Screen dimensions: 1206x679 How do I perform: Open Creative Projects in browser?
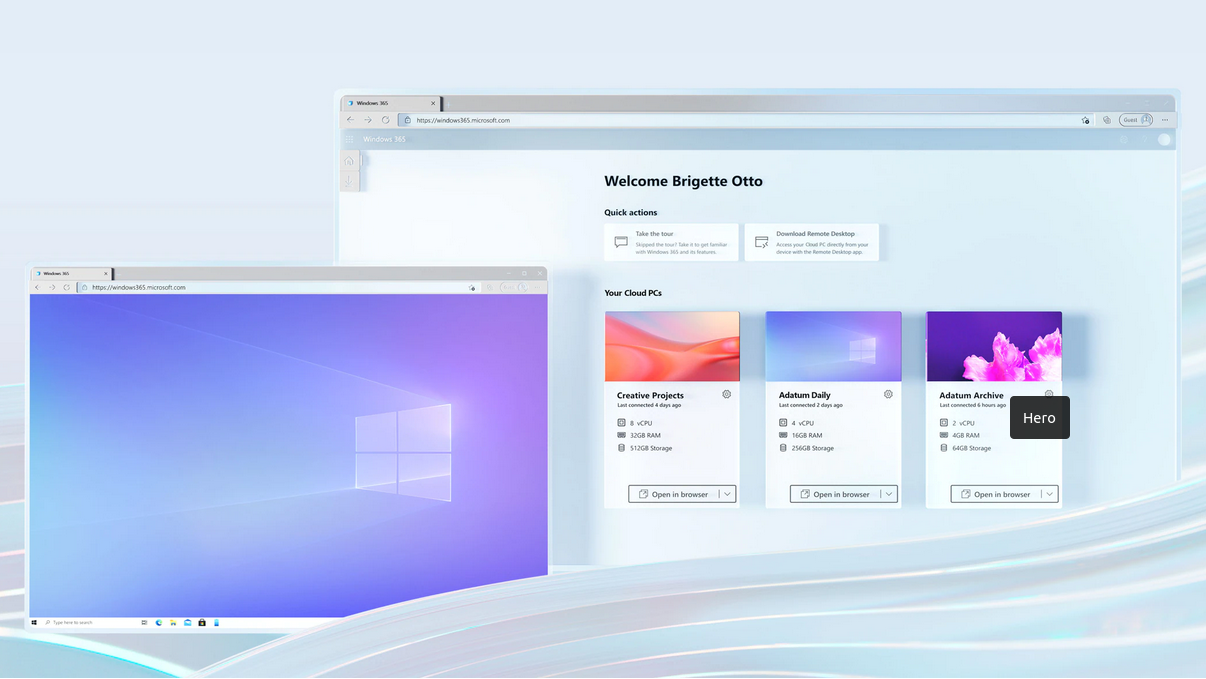(673, 494)
